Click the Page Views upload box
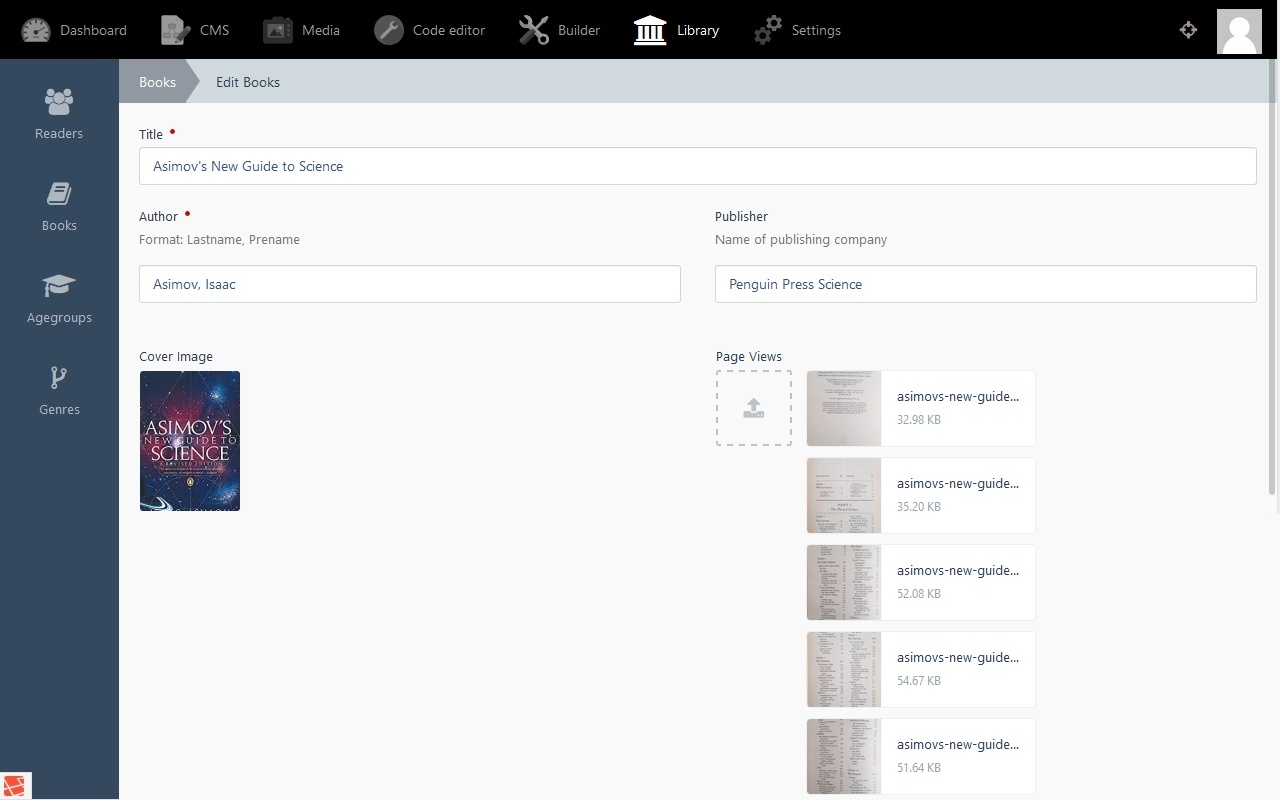This screenshot has width=1280, height=800. (x=754, y=408)
